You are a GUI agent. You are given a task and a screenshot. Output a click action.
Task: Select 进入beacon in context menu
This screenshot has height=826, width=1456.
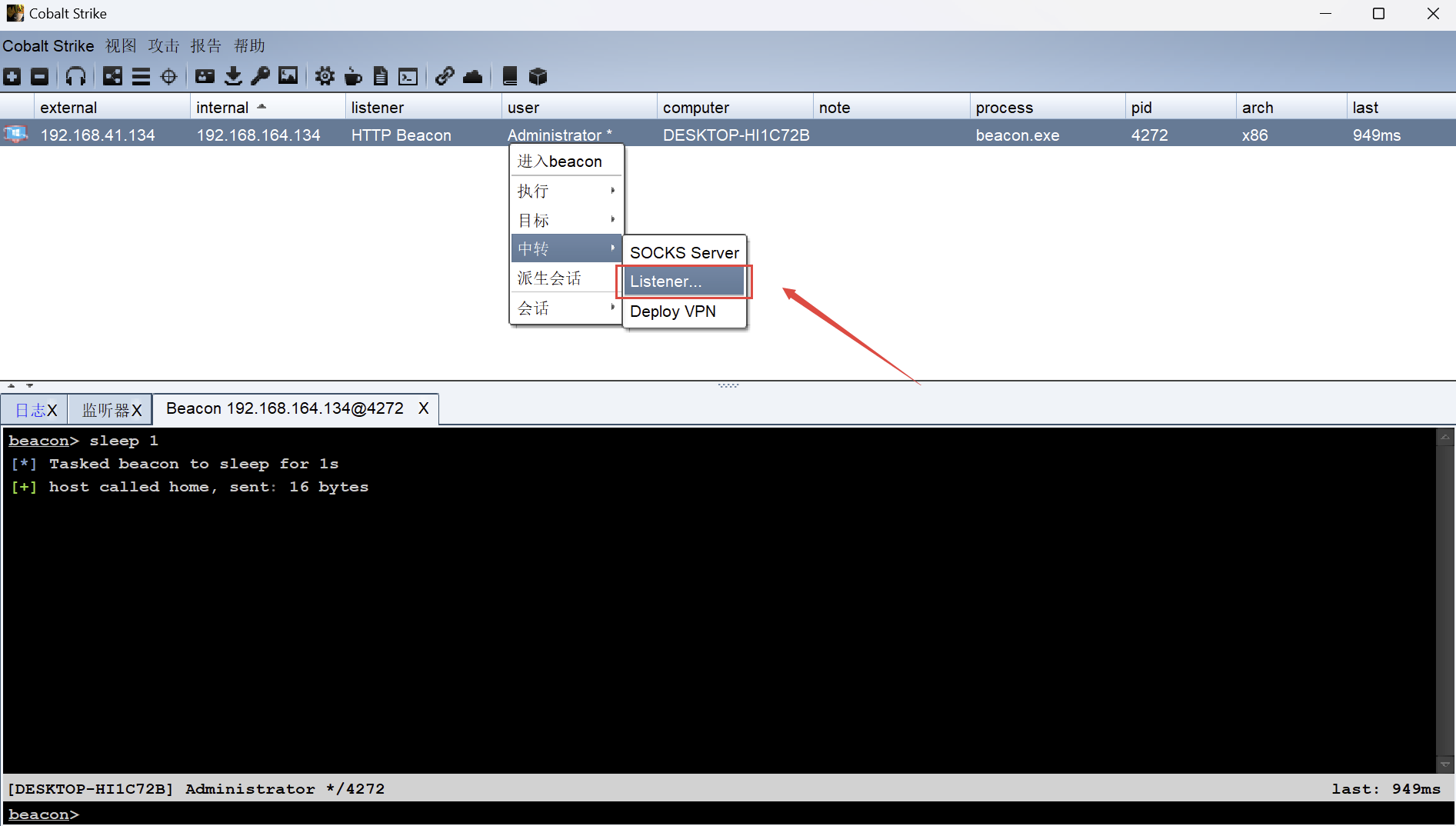566,162
